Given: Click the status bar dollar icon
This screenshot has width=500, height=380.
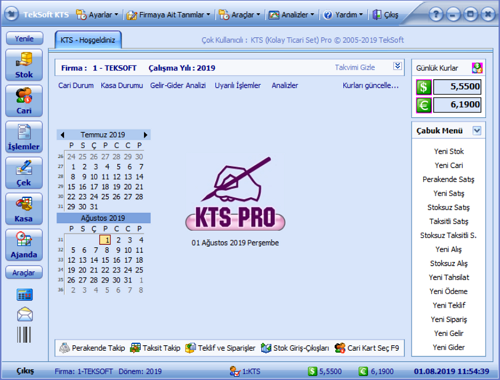Looking at the screenshot, I should pos(312,371).
